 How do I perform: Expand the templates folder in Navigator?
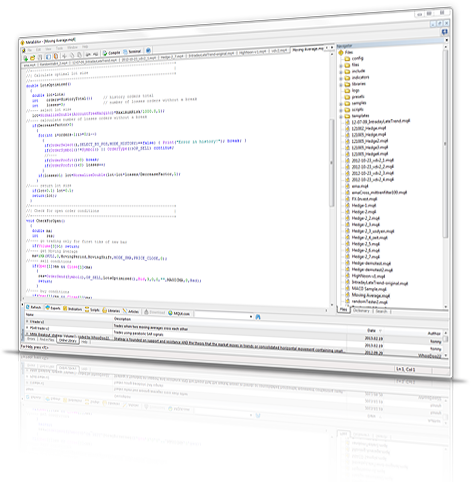pos(341,117)
